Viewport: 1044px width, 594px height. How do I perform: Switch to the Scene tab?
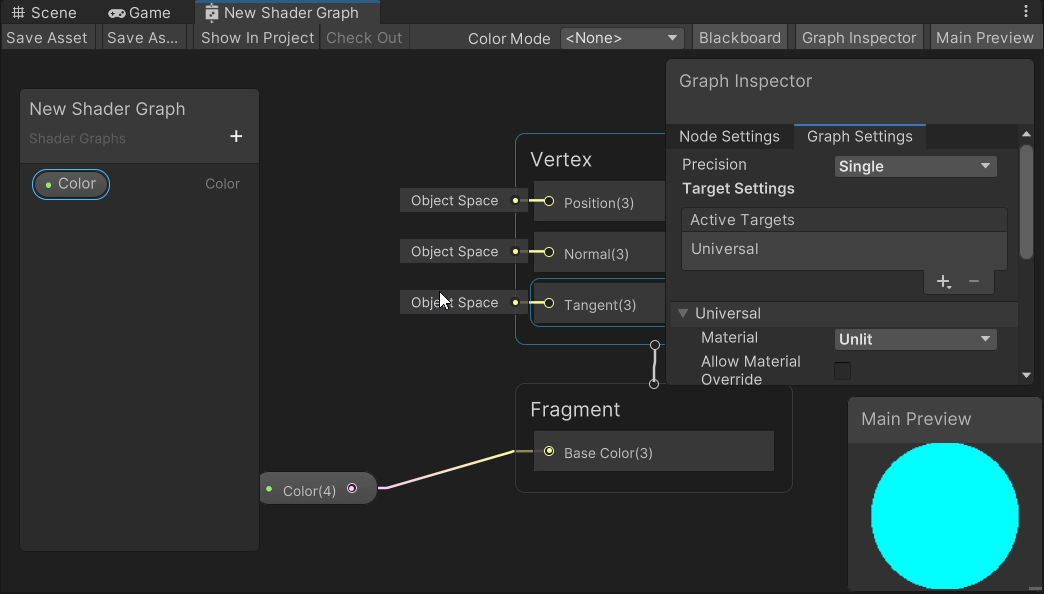(x=45, y=13)
